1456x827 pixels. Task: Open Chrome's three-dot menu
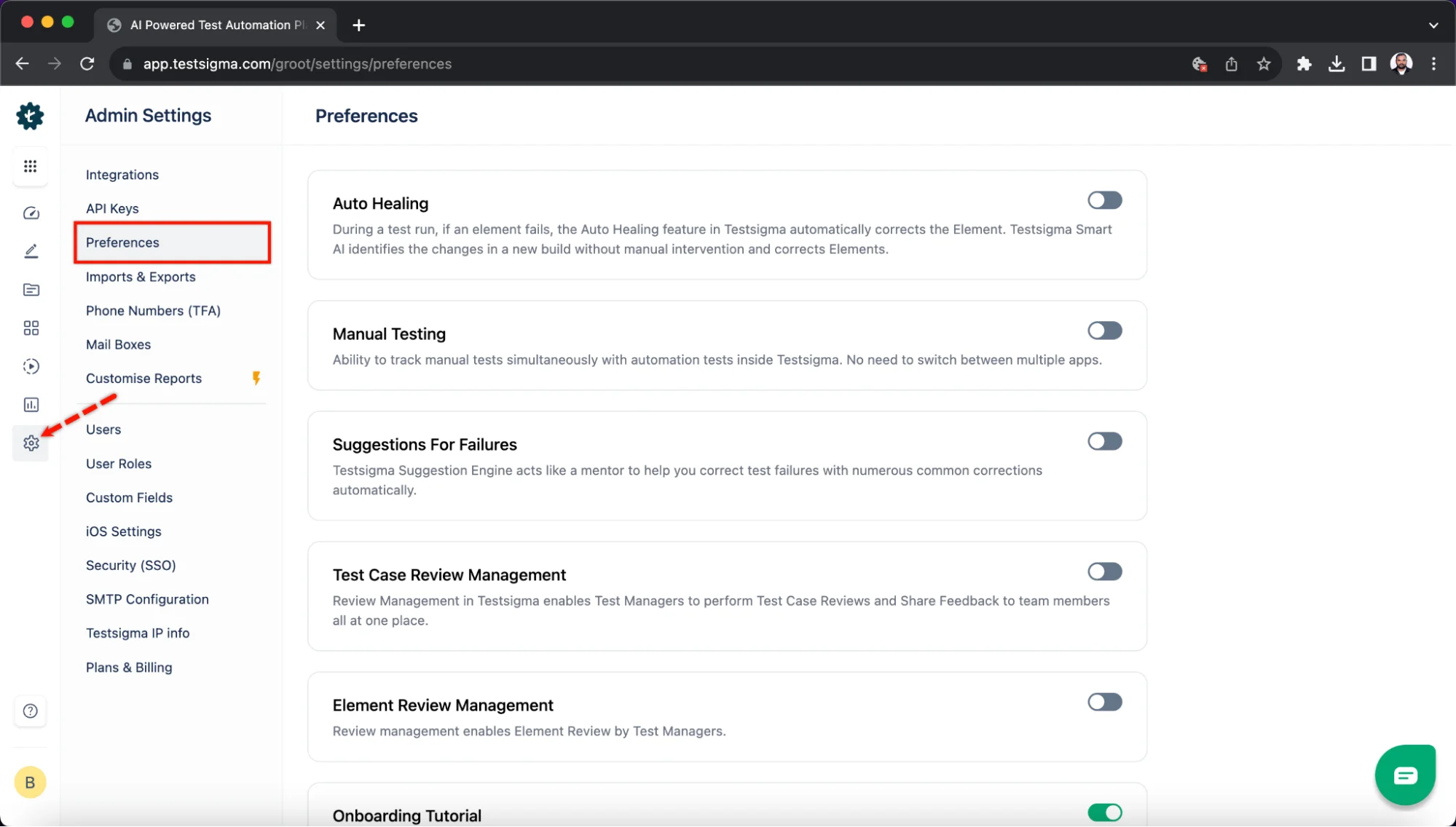1433,64
